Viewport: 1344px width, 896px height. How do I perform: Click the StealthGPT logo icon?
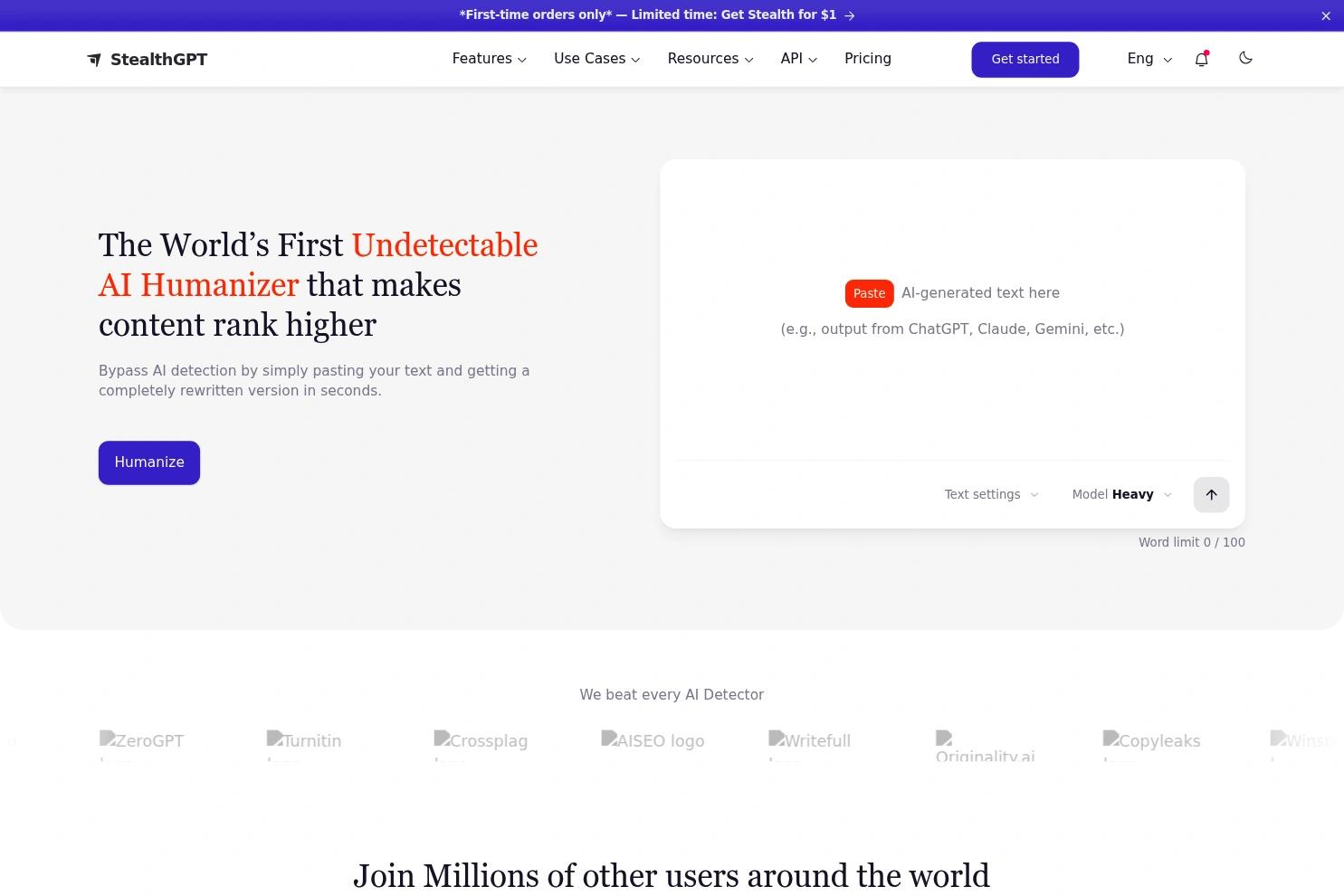point(94,60)
